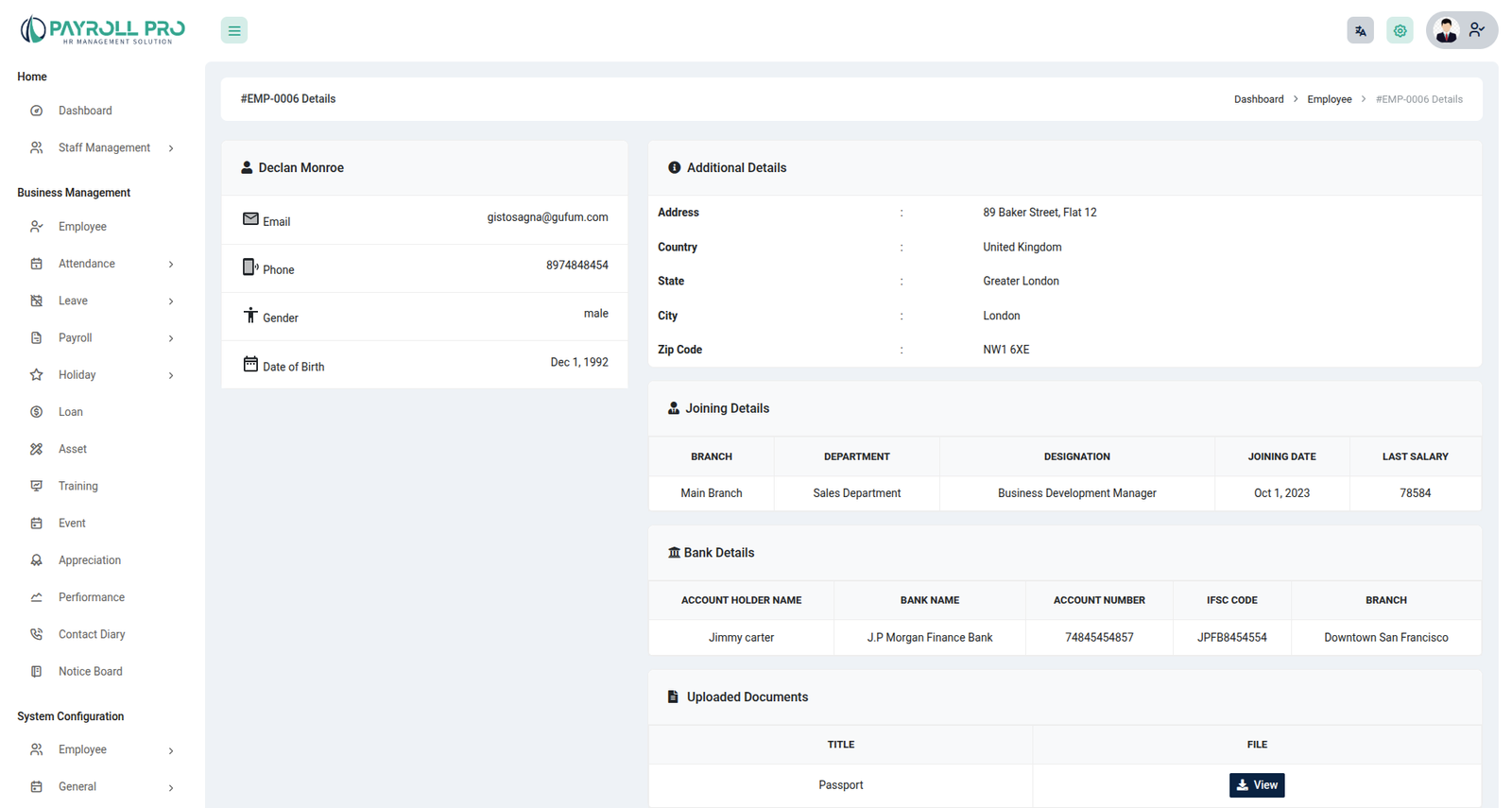Expand the Payroll submenu
The image size is (1512, 808).
click(x=171, y=338)
